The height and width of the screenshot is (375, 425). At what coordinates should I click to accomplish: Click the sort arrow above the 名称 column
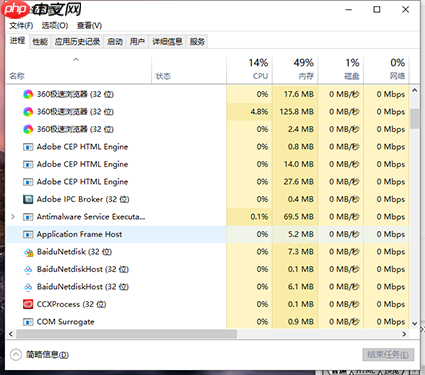(x=76, y=60)
